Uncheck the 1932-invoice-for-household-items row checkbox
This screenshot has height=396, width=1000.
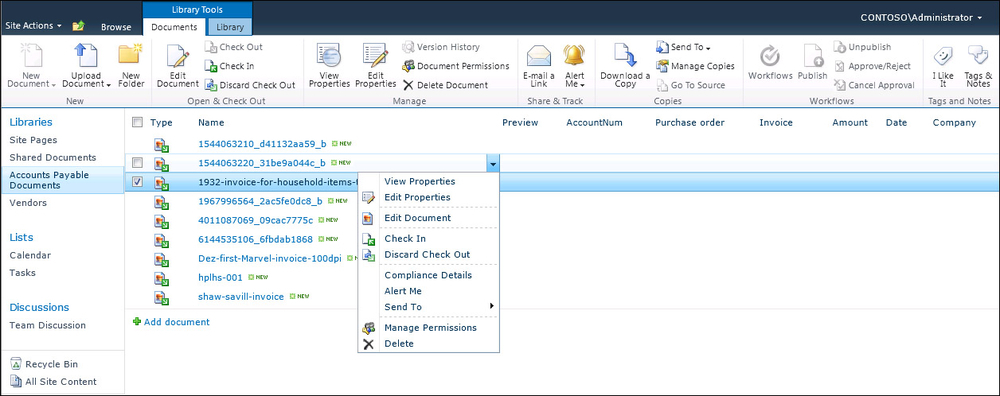tap(137, 182)
